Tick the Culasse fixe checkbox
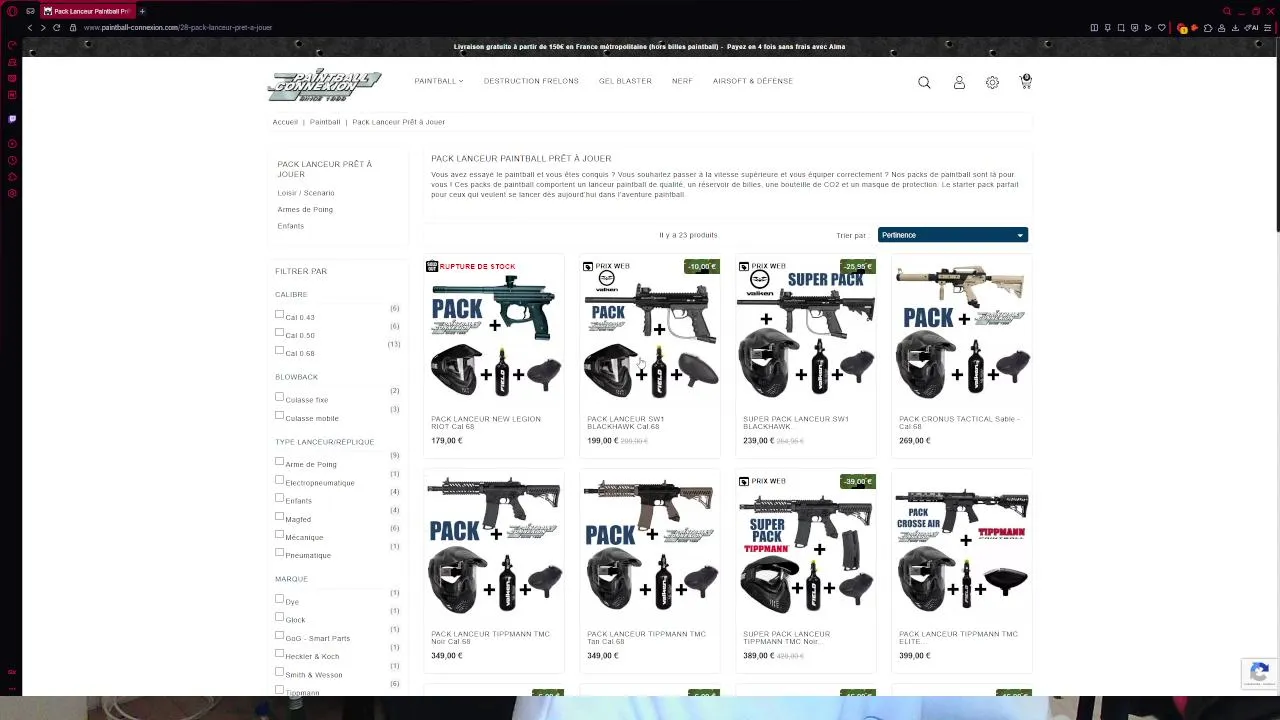The height and width of the screenshot is (720, 1280). pyautogui.click(x=279, y=397)
